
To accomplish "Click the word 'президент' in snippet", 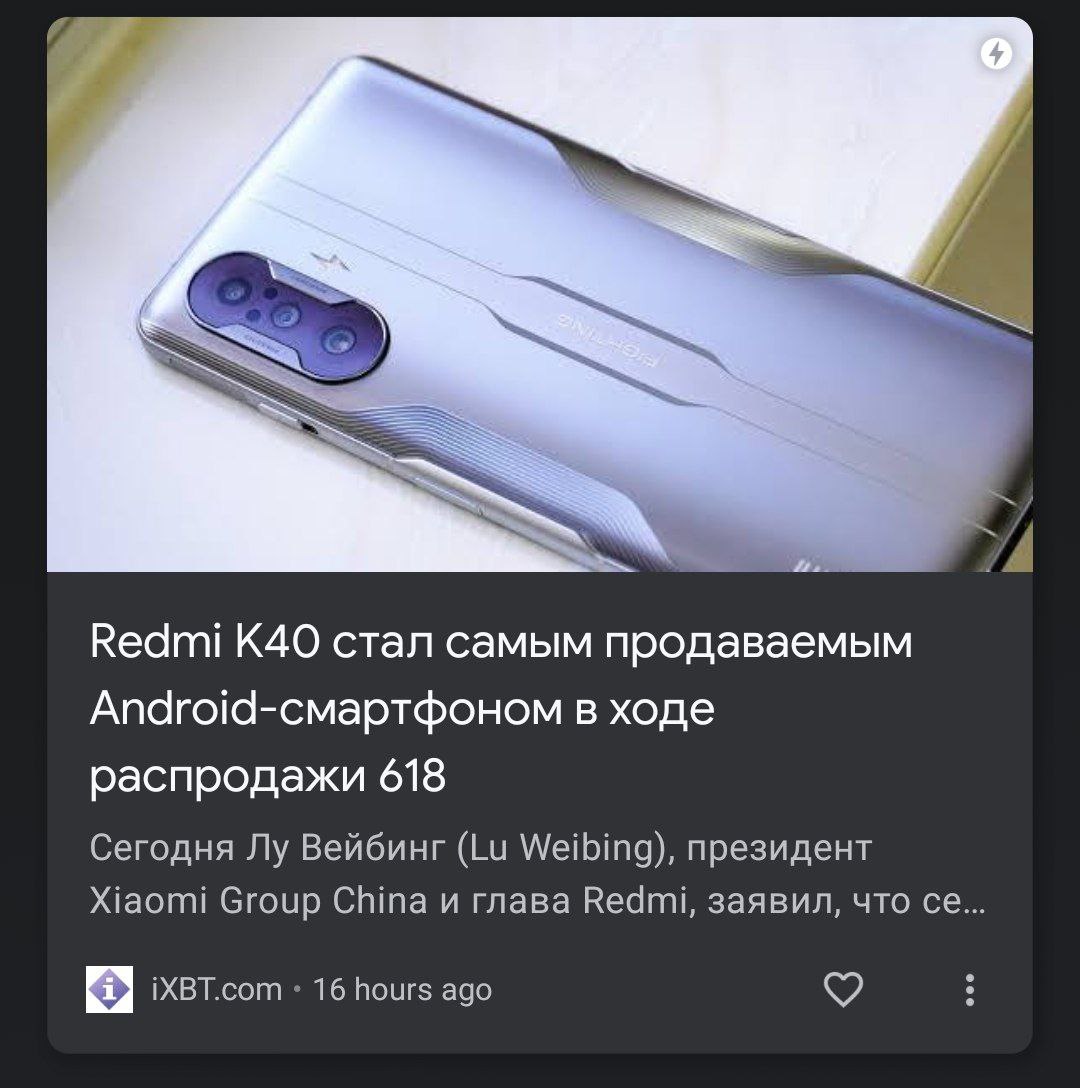I will point(779,848).
